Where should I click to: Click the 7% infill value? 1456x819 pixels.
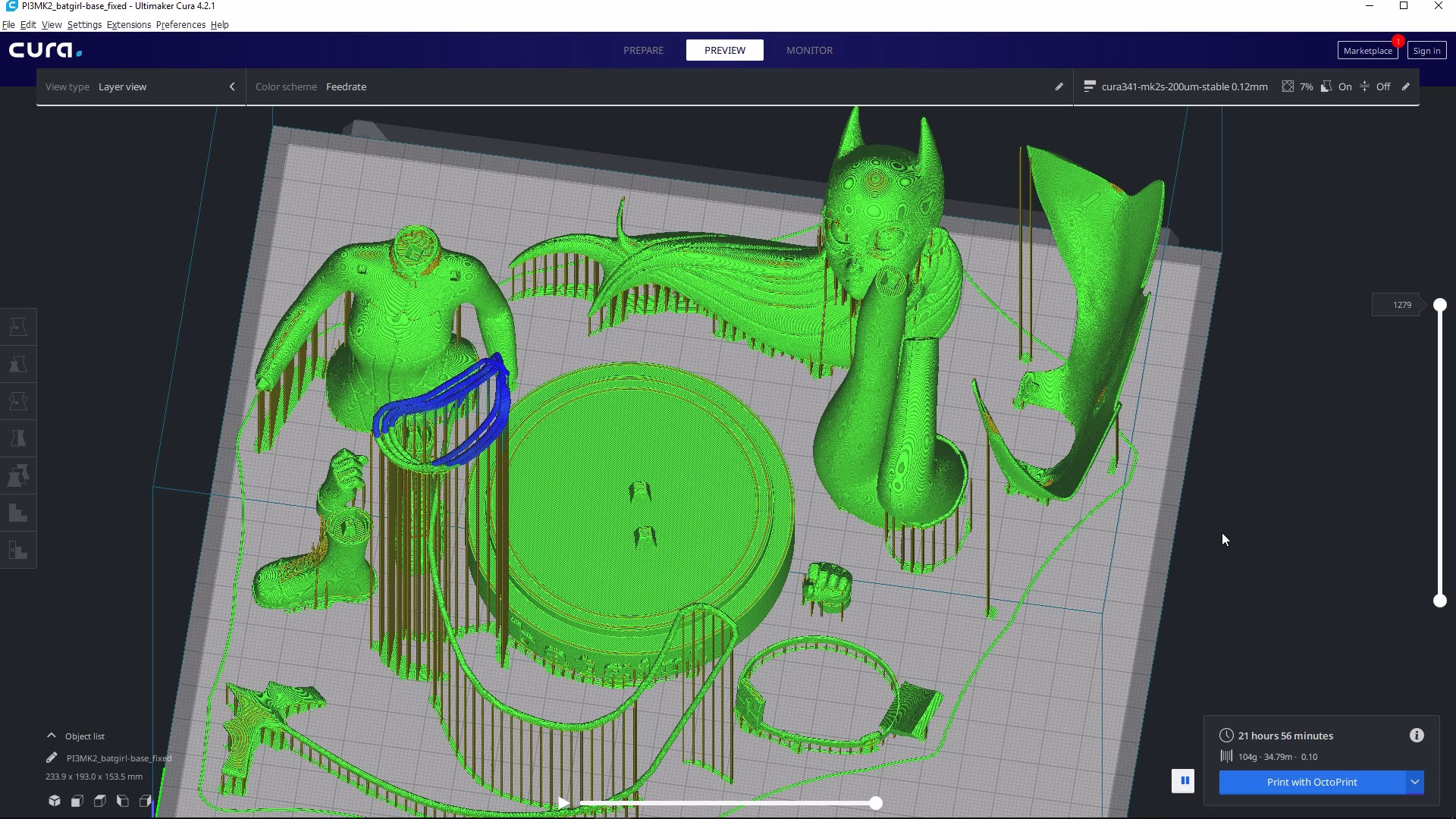(1306, 86)
